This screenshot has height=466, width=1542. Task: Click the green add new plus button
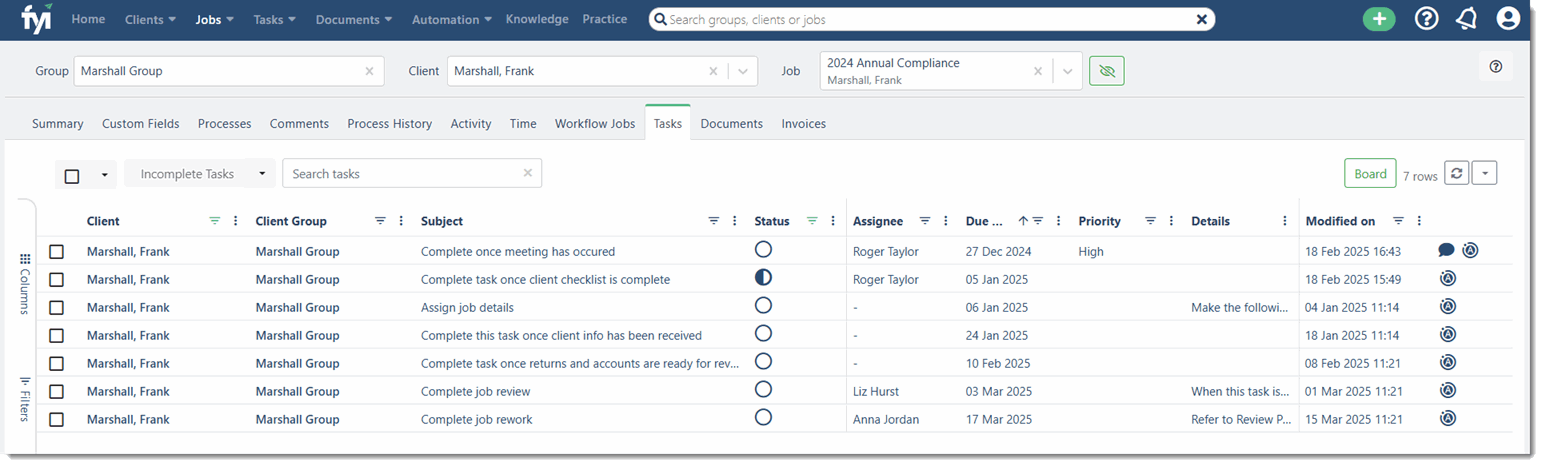click(1379, 19)
